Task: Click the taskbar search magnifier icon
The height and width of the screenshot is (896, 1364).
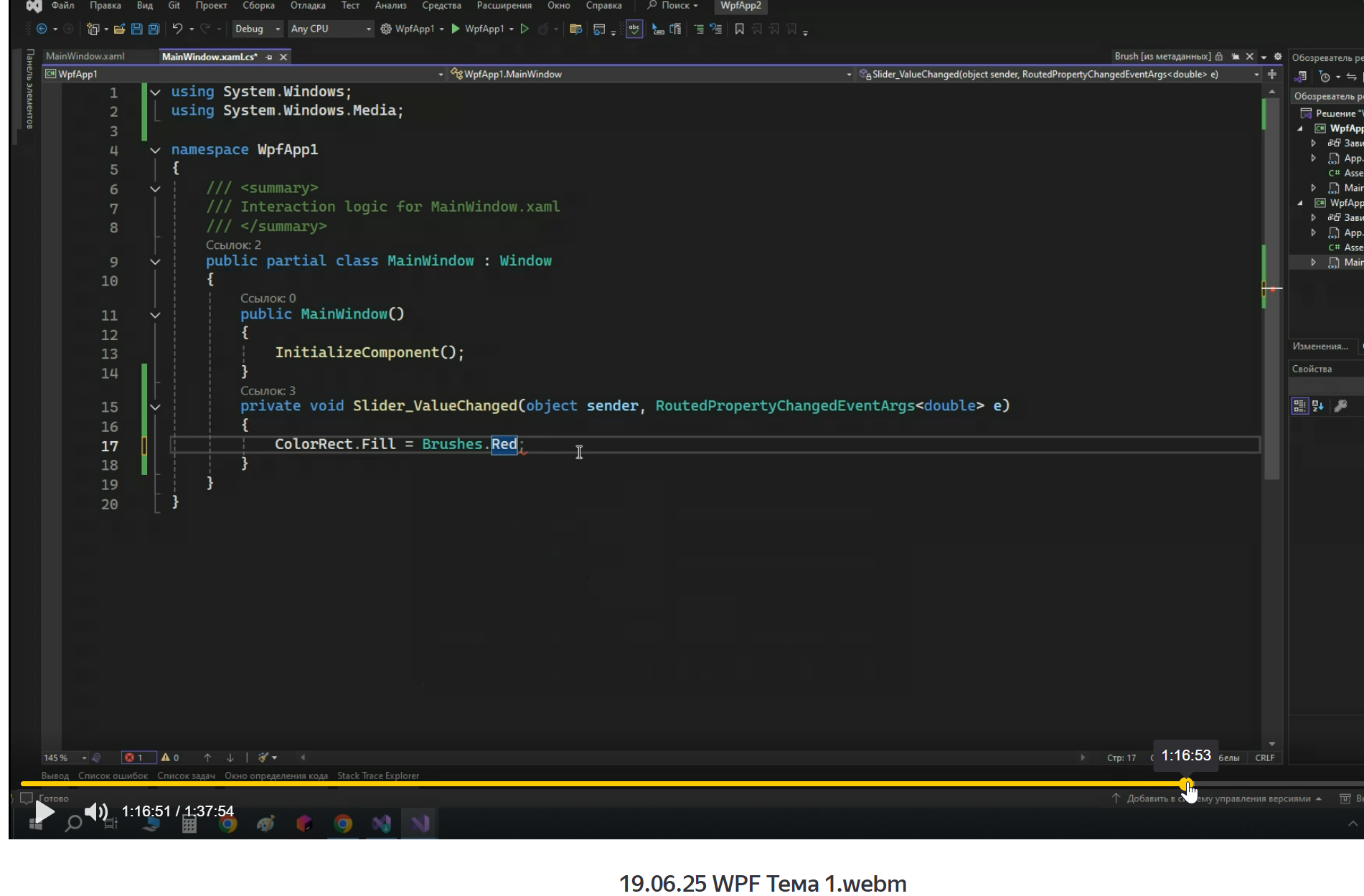Action: (73, 824)
